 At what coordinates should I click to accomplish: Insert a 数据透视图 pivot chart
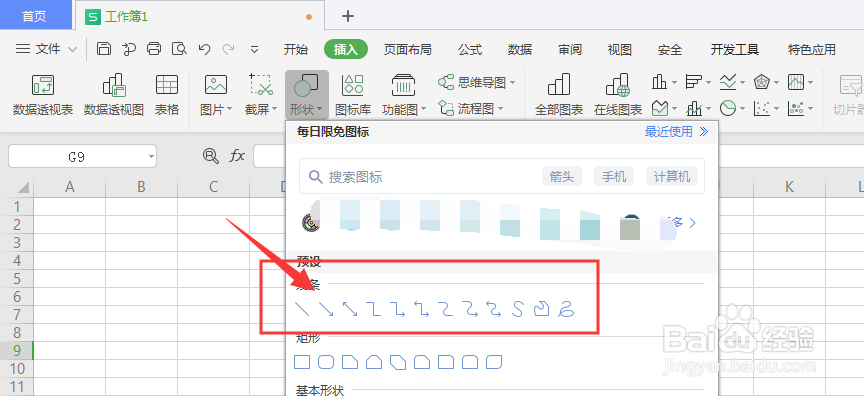114,95
